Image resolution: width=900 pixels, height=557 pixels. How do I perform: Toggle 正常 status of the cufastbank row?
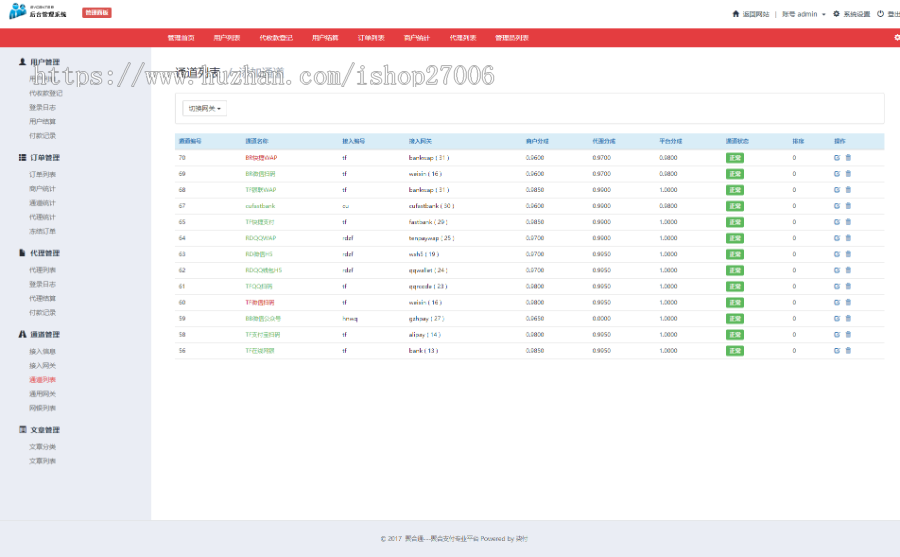point(735,206)
